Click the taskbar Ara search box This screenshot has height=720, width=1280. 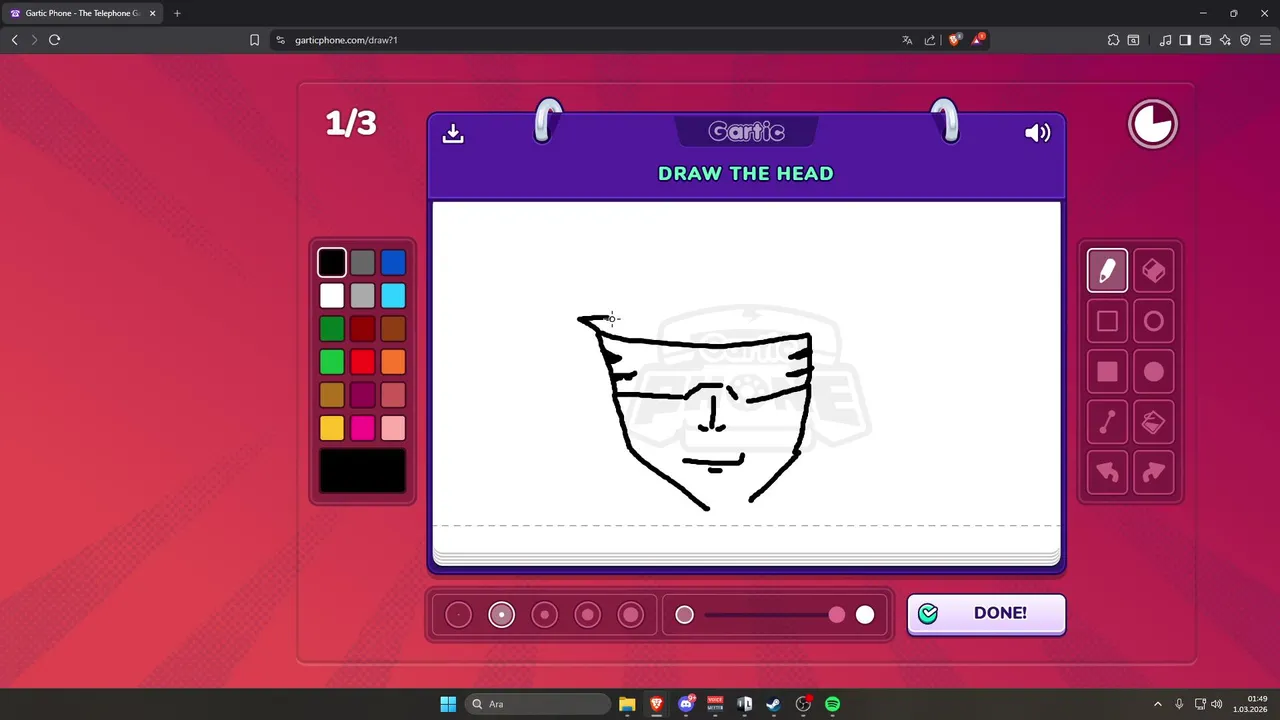click(539, 704)
